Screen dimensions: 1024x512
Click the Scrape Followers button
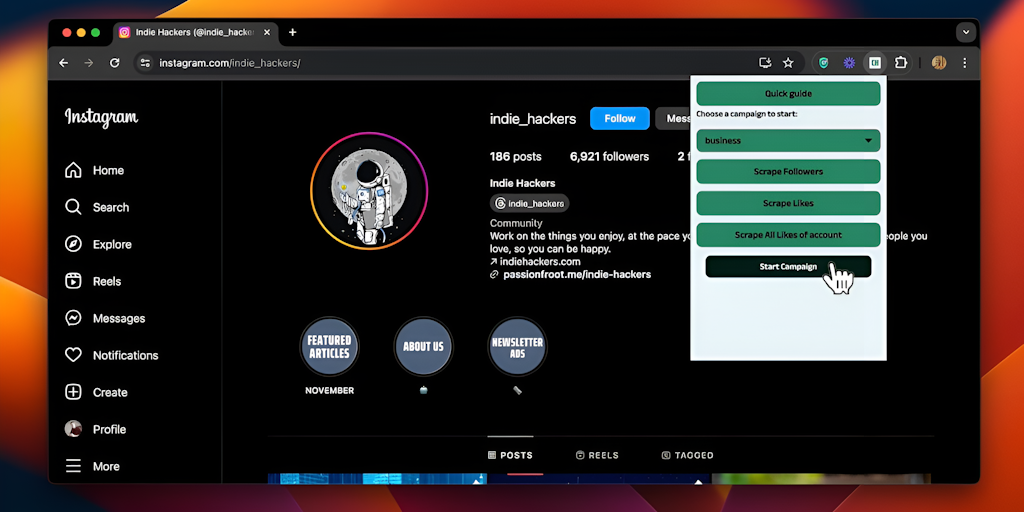coord(788,172)
